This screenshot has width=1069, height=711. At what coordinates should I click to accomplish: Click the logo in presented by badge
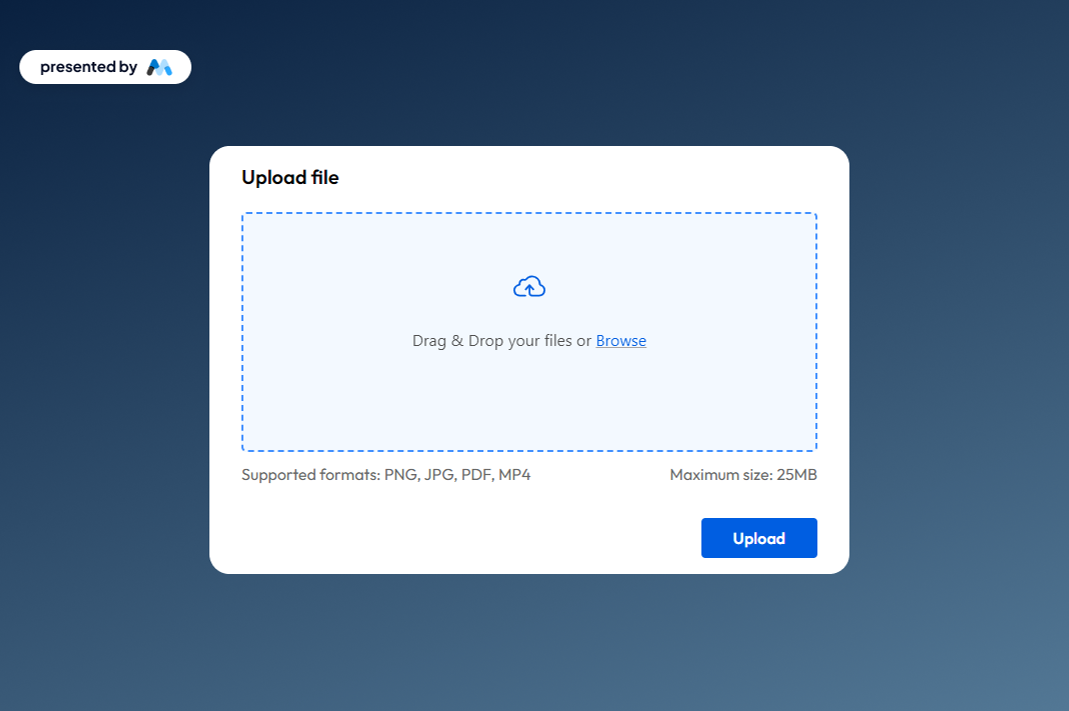160,67
